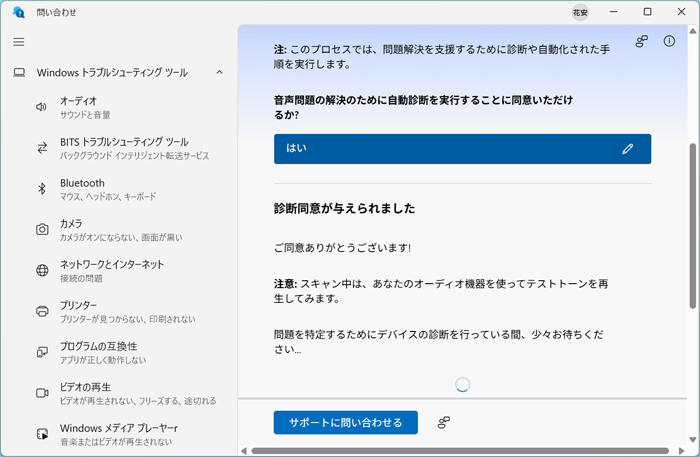Click the 花安 account avatar
The image size is (700, 457).
[x=580, y=12]
